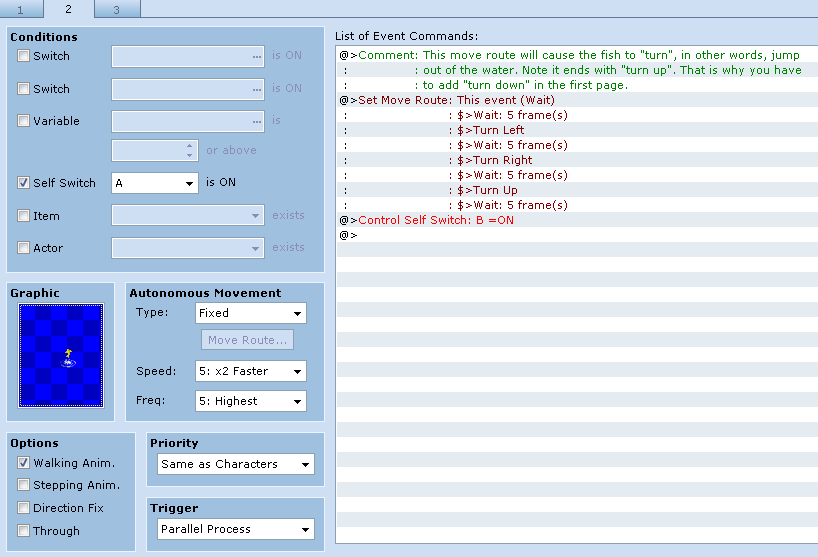Select Wait: 5 frame(s) after Turn Right
818x557 pixels.
click(577, 175)
